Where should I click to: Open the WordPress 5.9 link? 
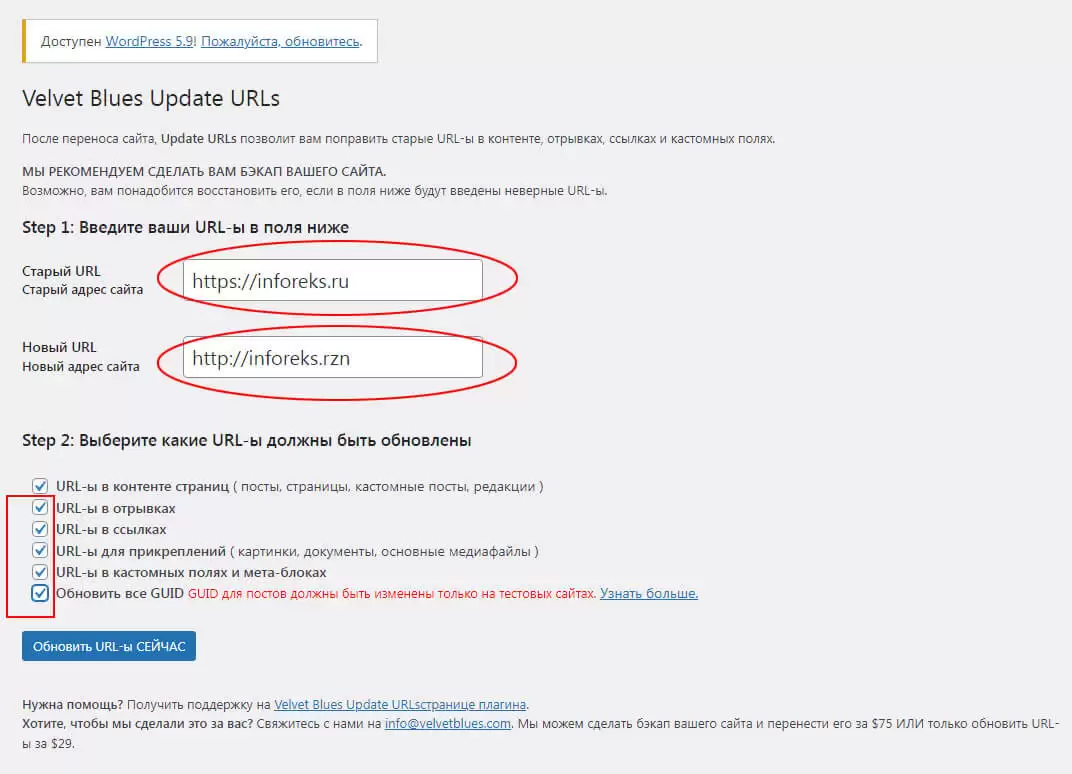[149, 42]
